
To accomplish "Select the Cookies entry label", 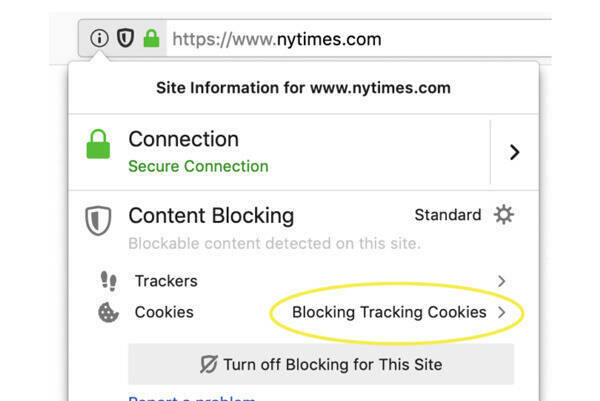I will pos(164,313).
